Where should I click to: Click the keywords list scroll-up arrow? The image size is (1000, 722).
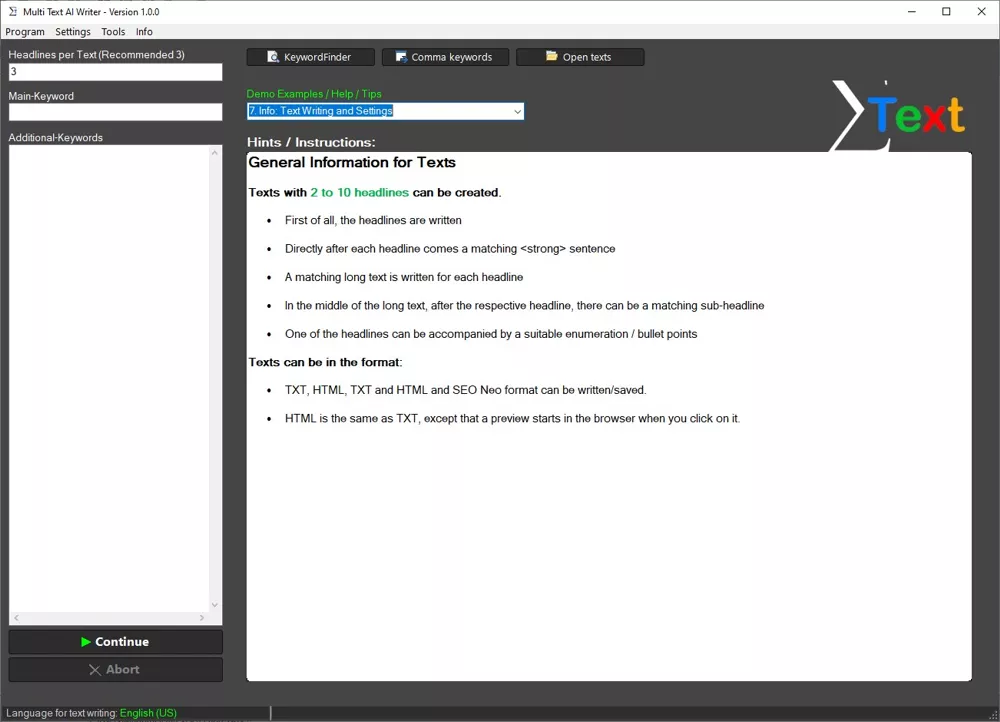pyautogui.click(x=215, y=153)
